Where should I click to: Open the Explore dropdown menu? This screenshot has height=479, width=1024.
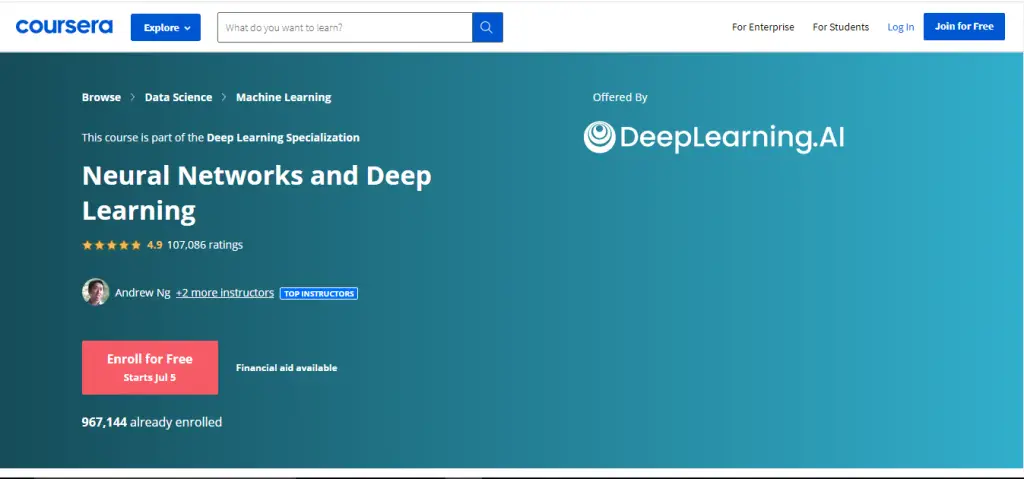(x=165, y=28)
